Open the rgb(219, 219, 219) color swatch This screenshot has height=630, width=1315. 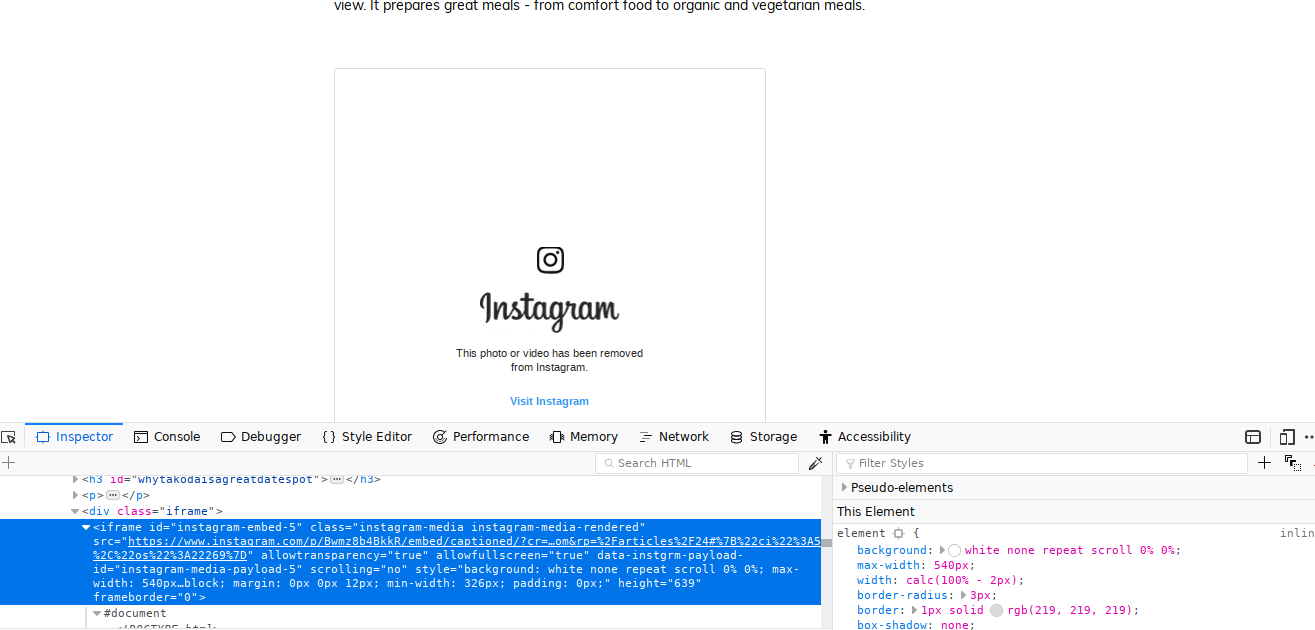(x=996, y=610)
